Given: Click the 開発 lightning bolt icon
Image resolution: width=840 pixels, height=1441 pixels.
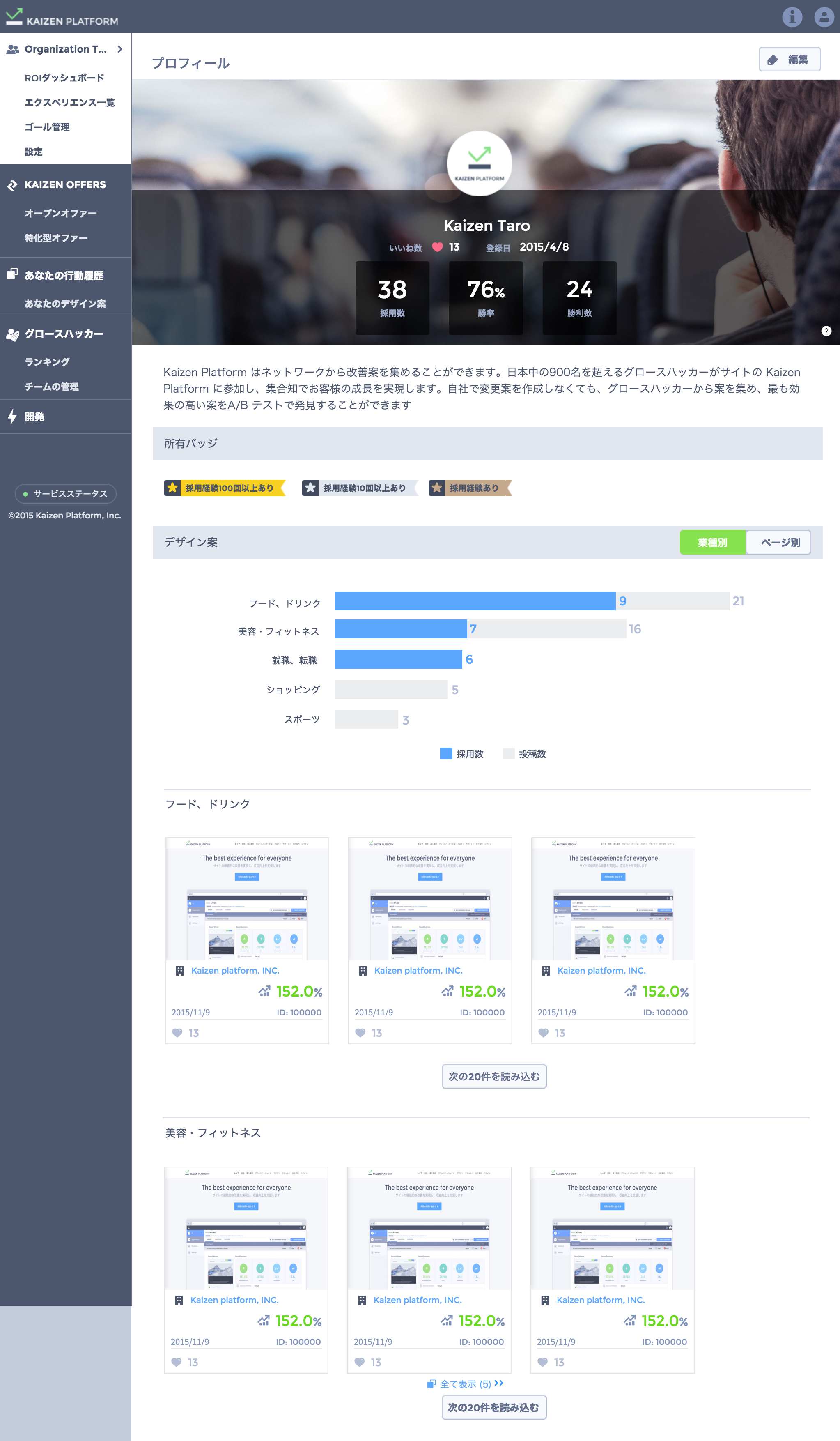Looking at the screenshot, I should tap(13, 417).
